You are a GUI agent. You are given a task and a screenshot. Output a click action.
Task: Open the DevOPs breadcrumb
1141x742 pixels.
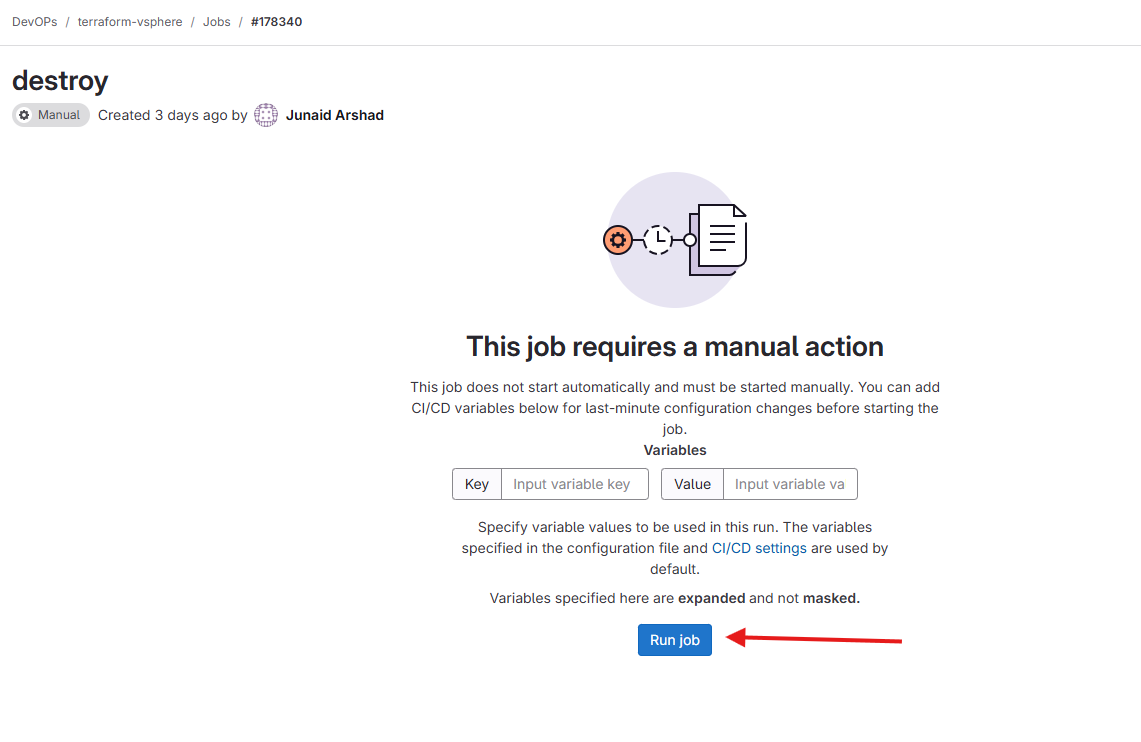tap(34, 22)
